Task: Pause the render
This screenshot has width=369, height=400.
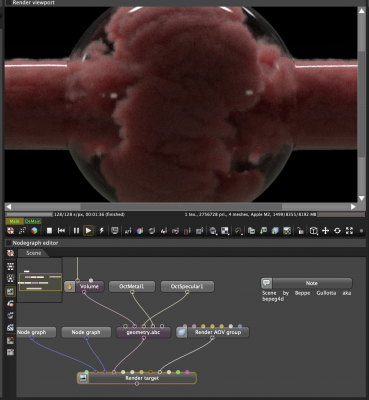Action: [76, 231]
